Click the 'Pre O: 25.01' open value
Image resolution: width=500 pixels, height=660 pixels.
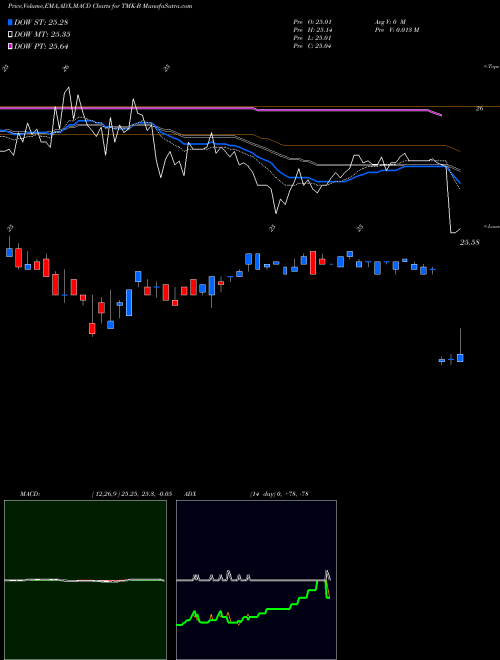coord(312,21)
